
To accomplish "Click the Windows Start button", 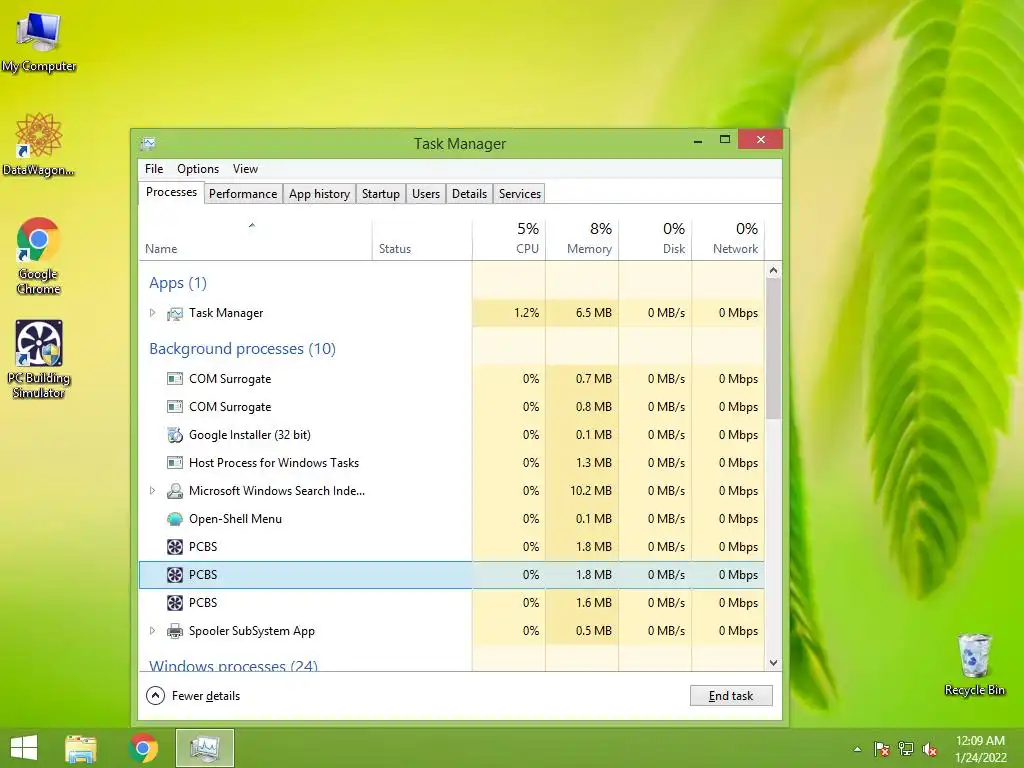I will pos(24,748).
